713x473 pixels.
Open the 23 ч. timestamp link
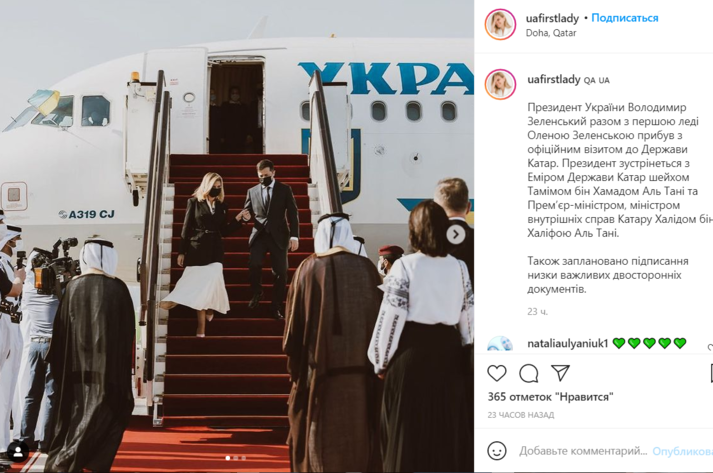[537, 312]
